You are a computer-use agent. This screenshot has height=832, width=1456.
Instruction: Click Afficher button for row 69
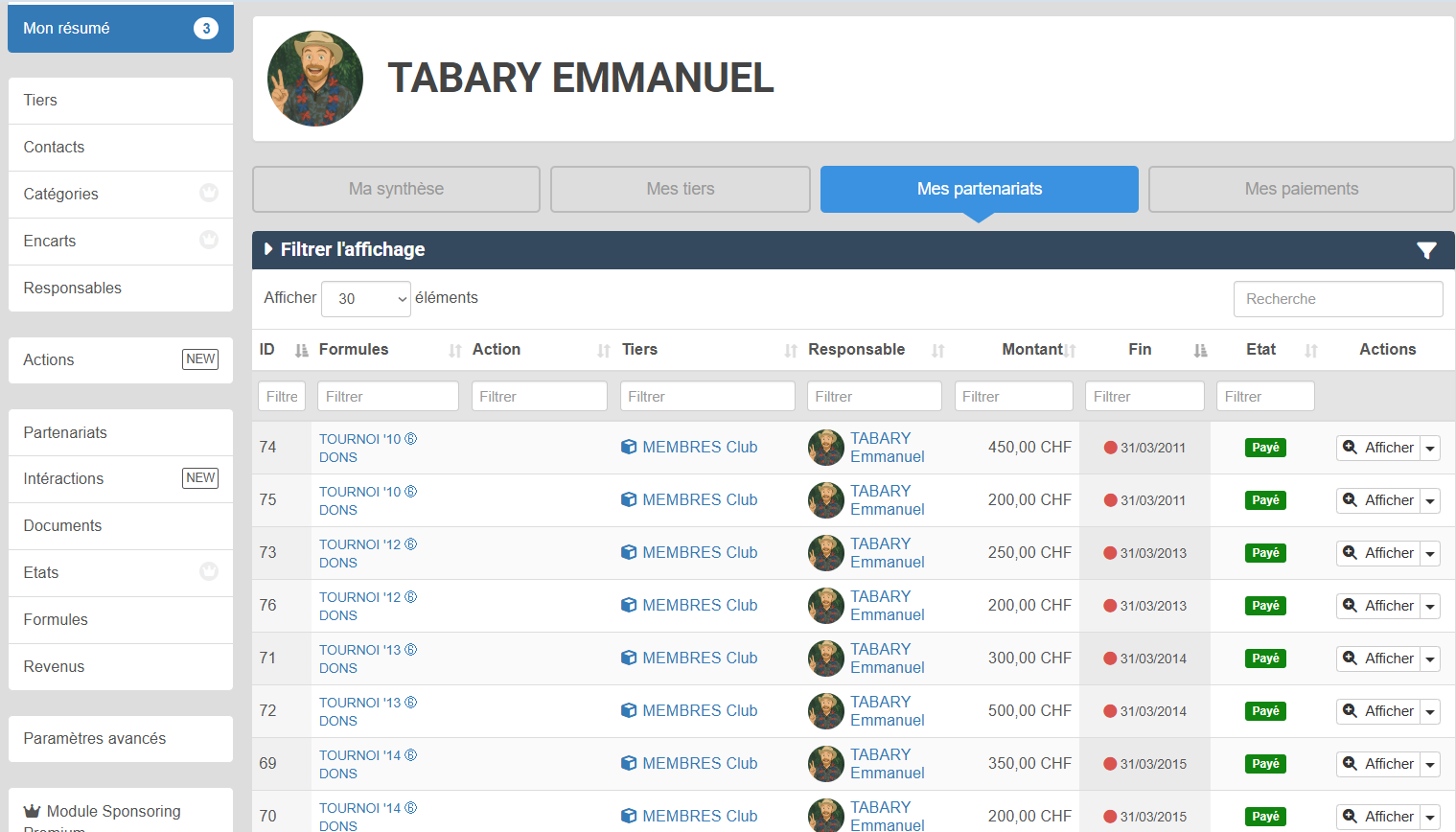click(x=1377, y=764)
